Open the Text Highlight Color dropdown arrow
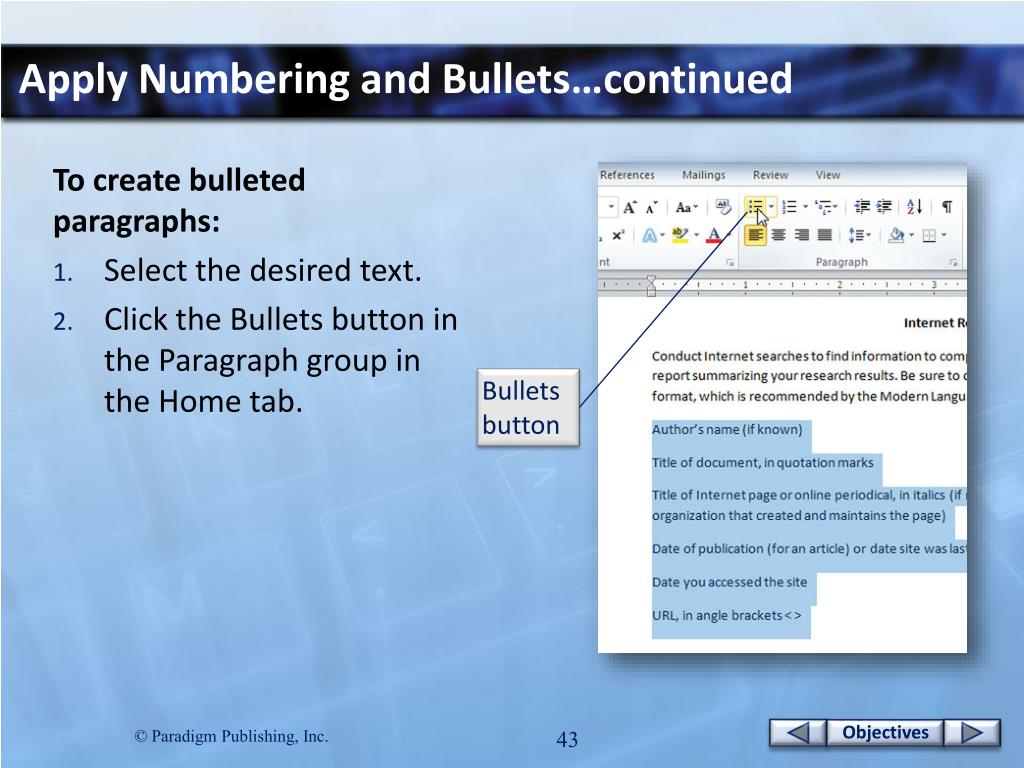Image resolution: width=1024 pixels, height=768 pixels. 696,235
